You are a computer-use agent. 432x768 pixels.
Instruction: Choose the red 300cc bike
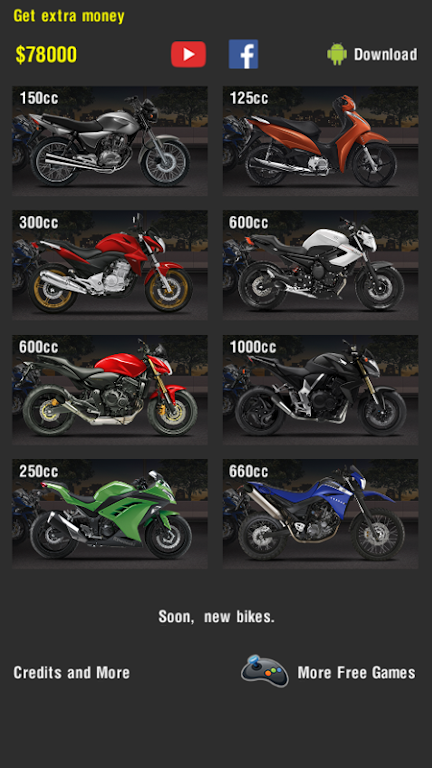pyautogui.click(x=110, y=265)
